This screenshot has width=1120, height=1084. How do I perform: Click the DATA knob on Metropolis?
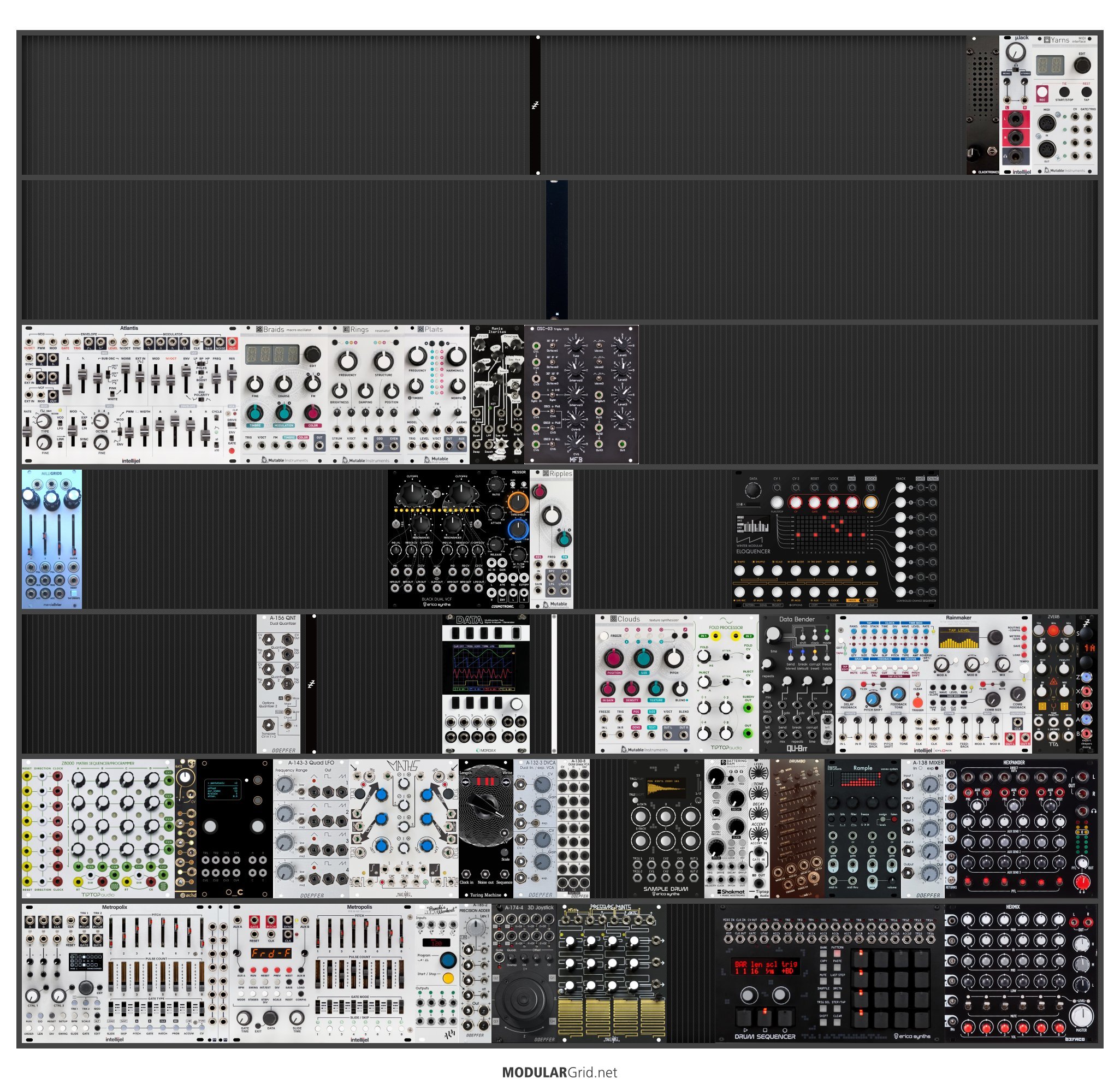coord(270,1017)
